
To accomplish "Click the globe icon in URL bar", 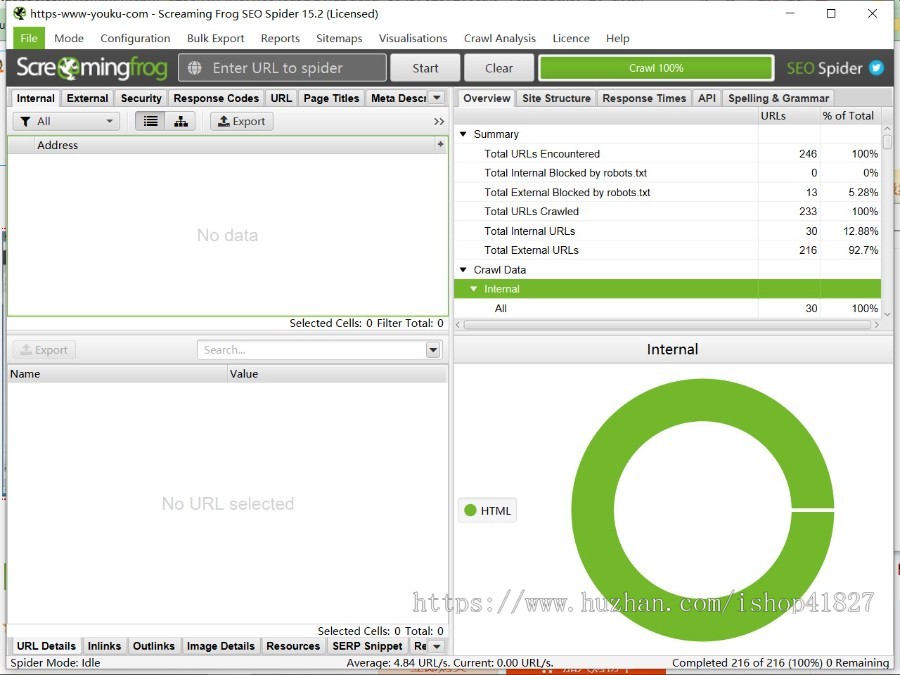I will click(195, 68).
